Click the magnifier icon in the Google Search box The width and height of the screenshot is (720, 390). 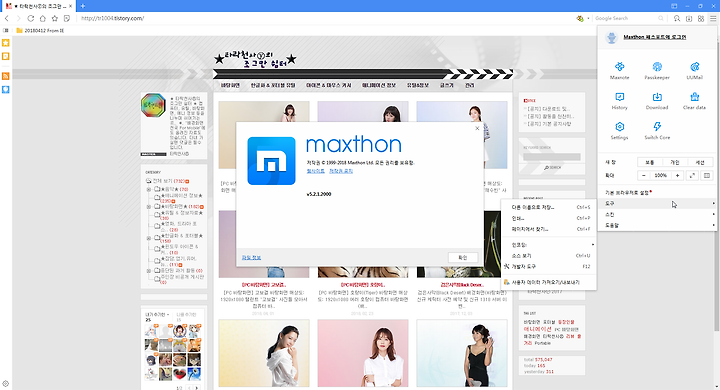[x=661, y=18]
